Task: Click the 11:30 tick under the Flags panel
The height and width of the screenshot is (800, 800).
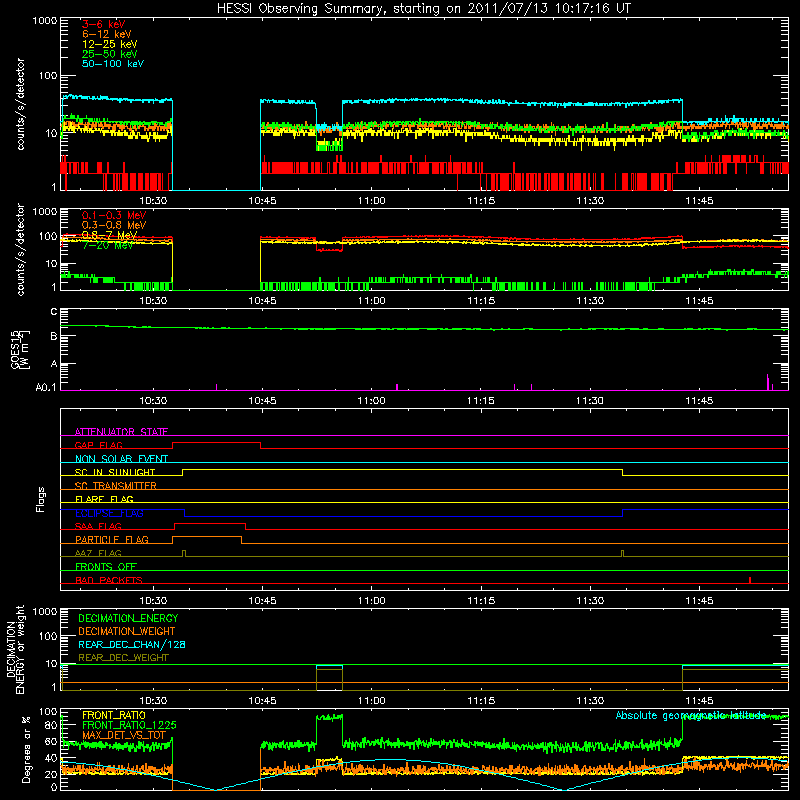Action: point(590,601)
